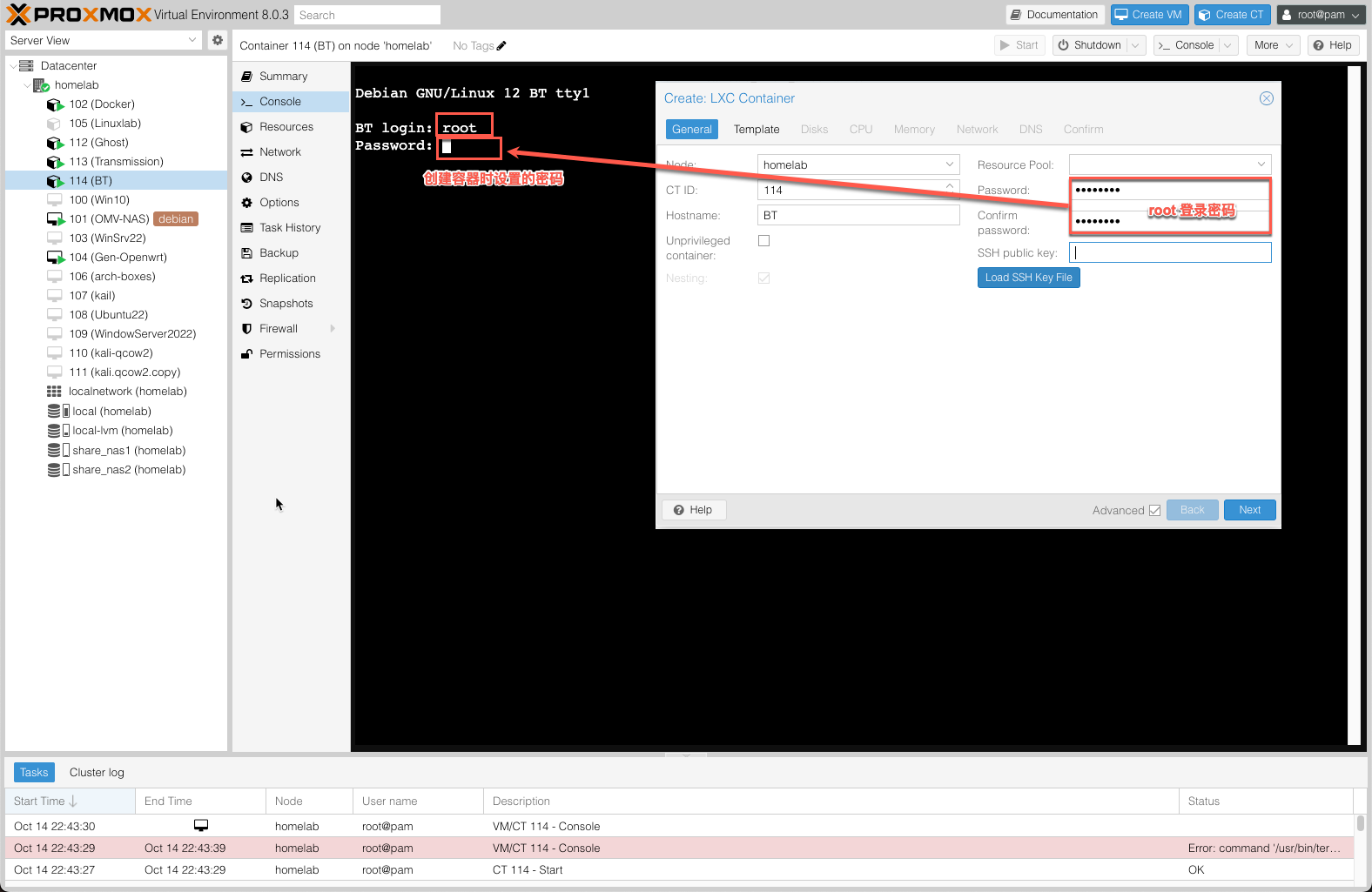
Task: Close the Create LXC Container dialog
Action: tap(1267, 98)
